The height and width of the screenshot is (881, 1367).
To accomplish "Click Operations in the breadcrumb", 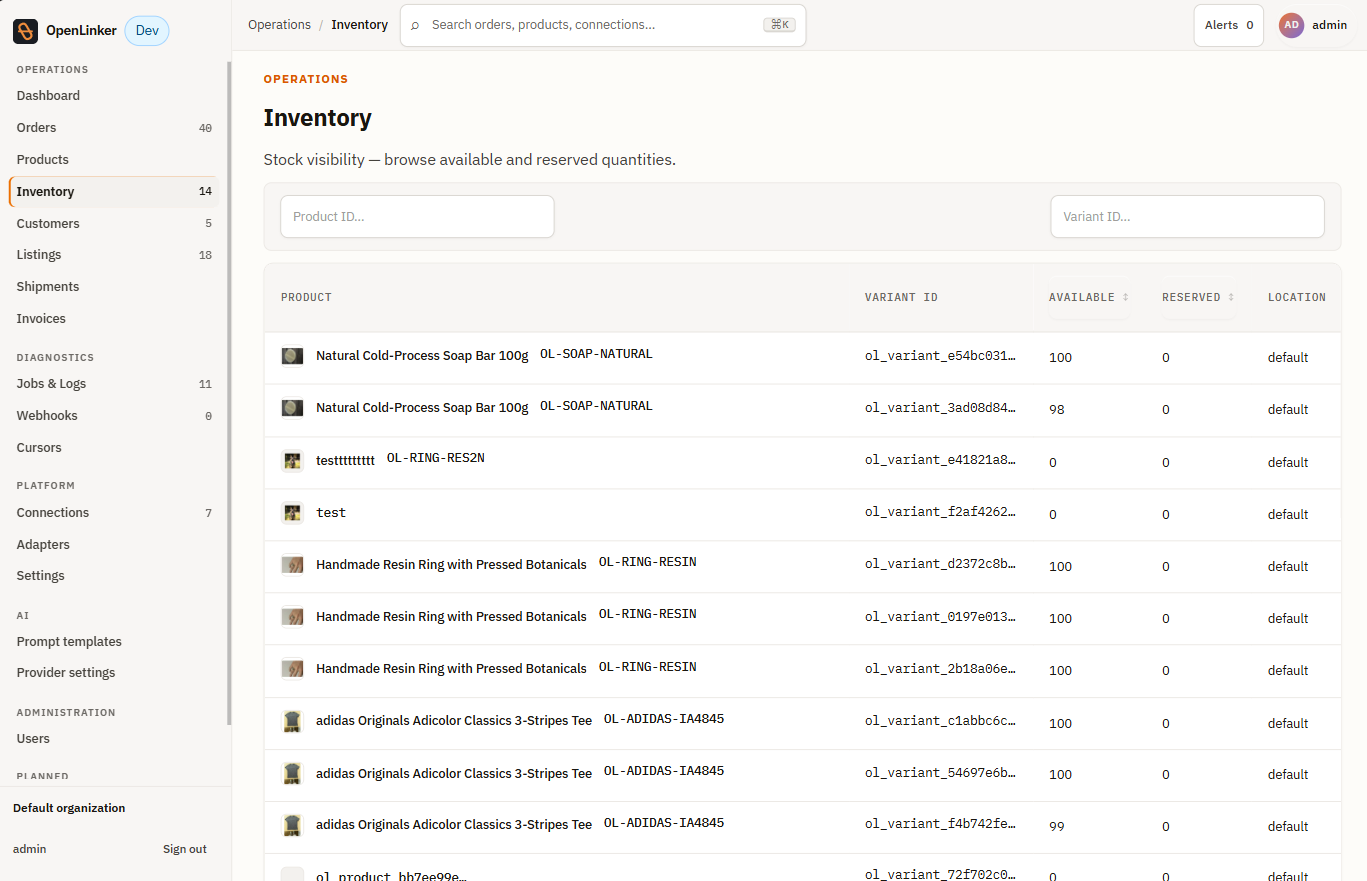I will pos(279,25).
